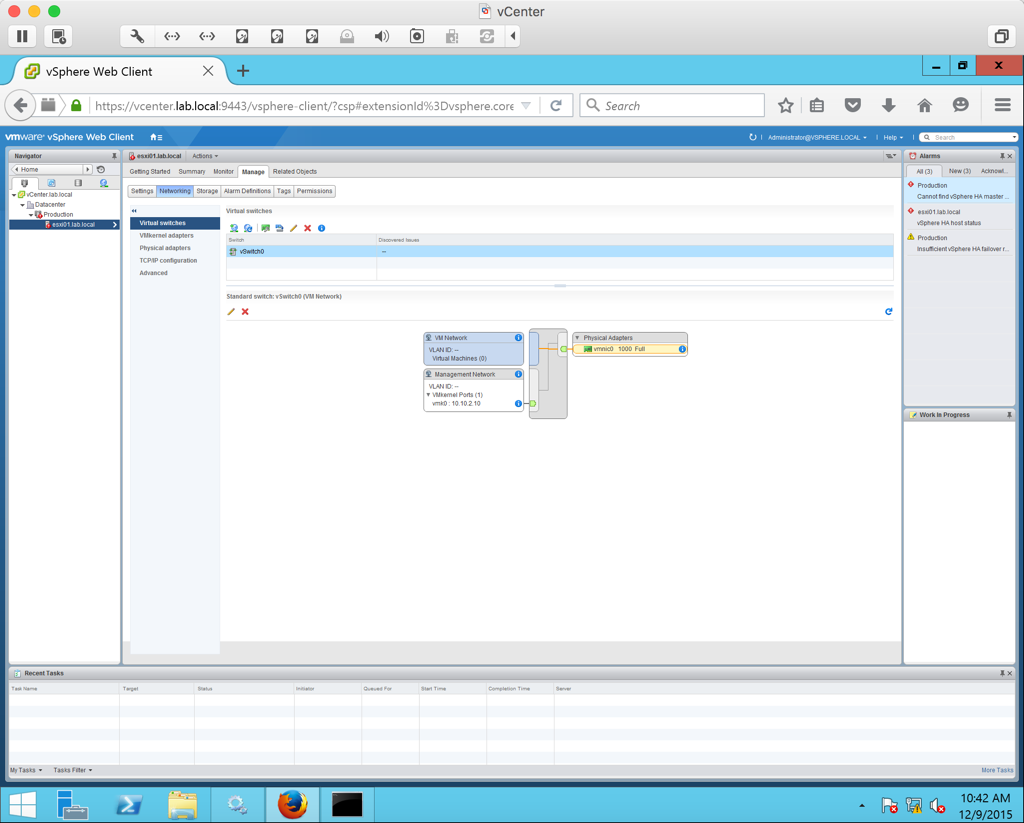
Task: Click the Add host networking icon
Action: tap(234, 228)
